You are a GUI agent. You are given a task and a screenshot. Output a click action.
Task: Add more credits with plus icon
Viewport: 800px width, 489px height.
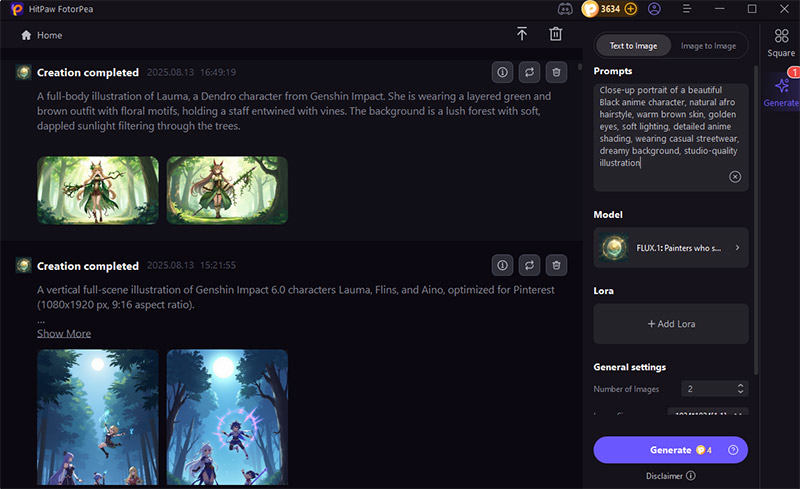click(x=631, y=9)
